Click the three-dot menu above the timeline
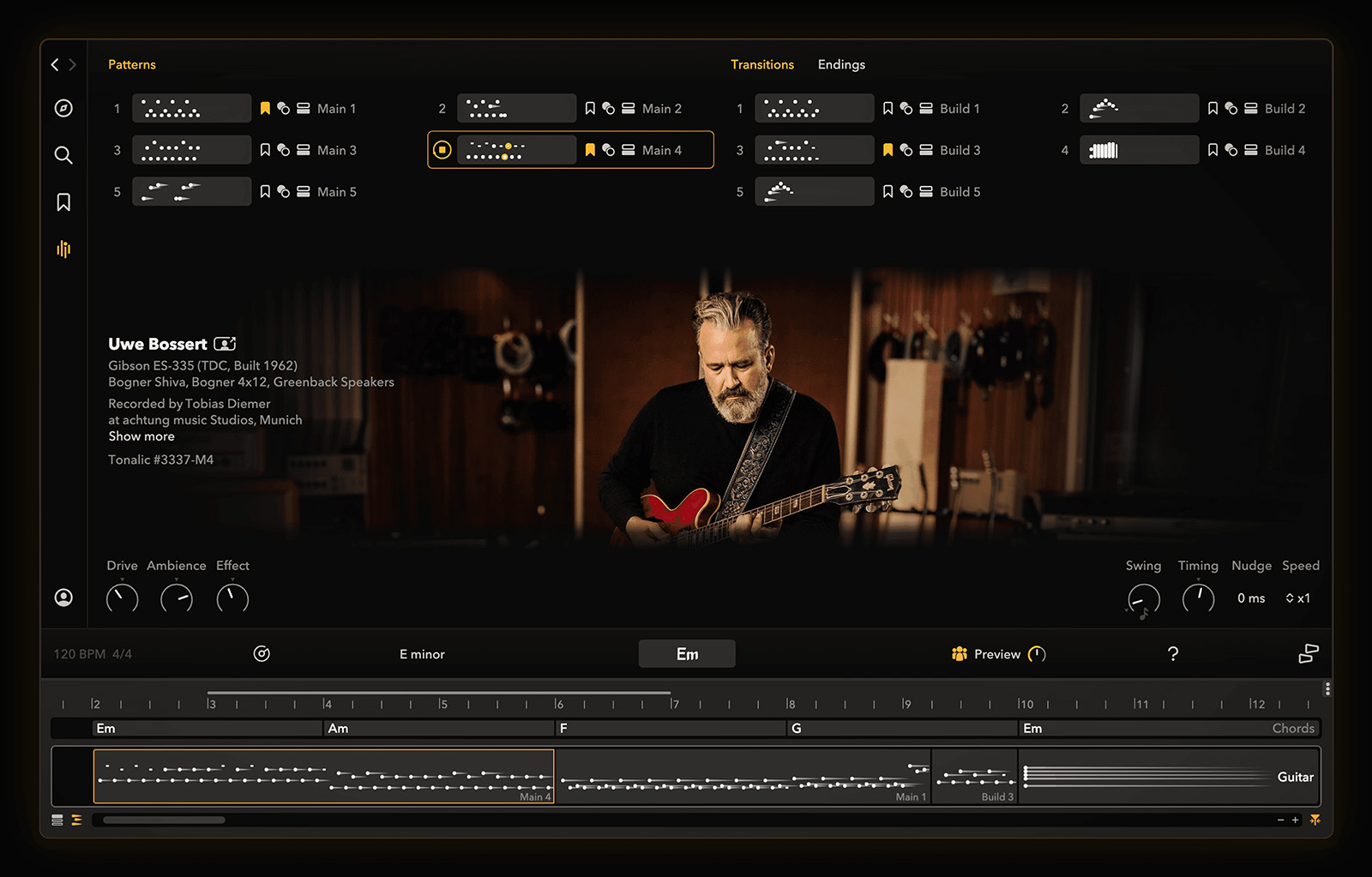Screen dimensions: 1372x877 click(1327, 689)
